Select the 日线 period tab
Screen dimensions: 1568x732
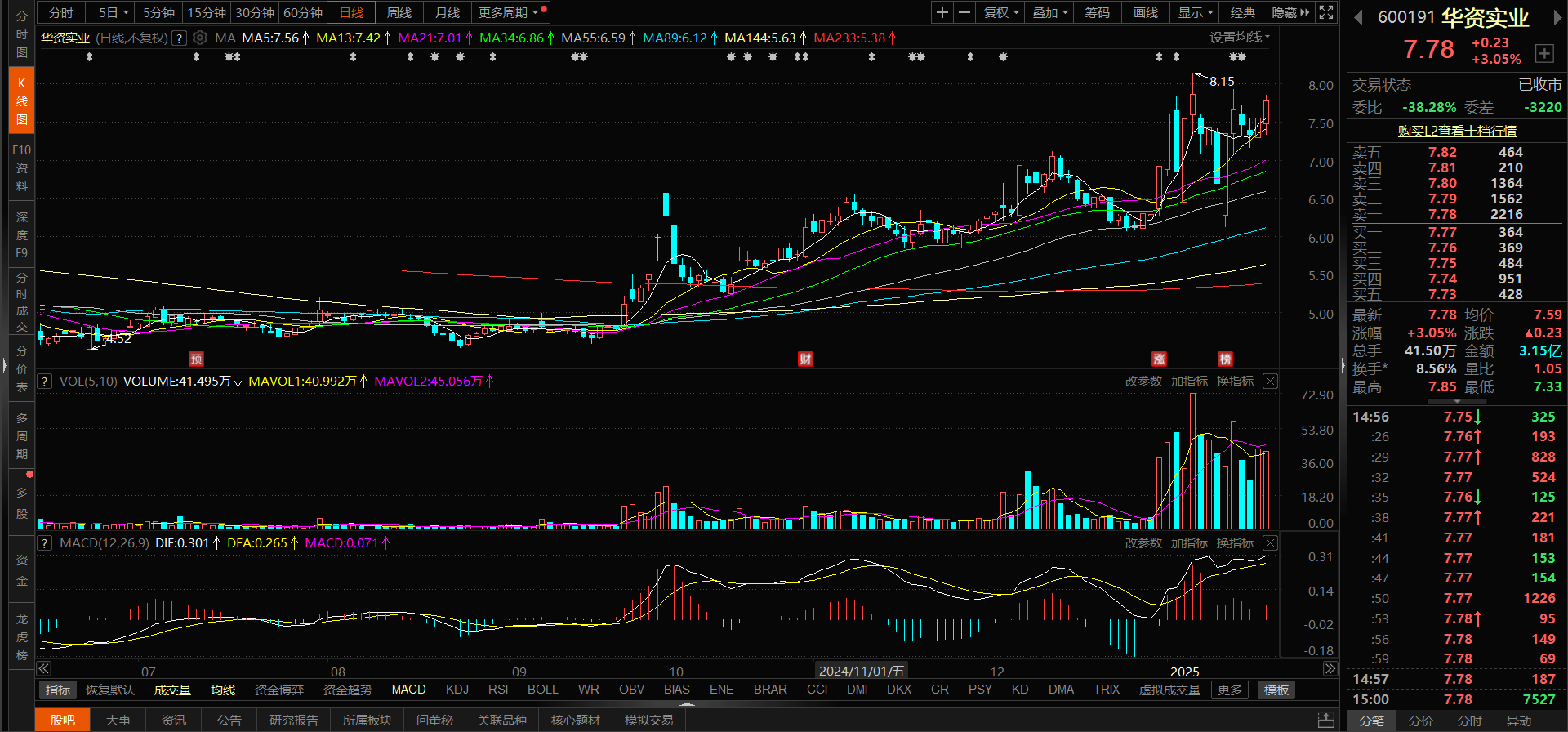pyautogui.click(x=351, y=12)
